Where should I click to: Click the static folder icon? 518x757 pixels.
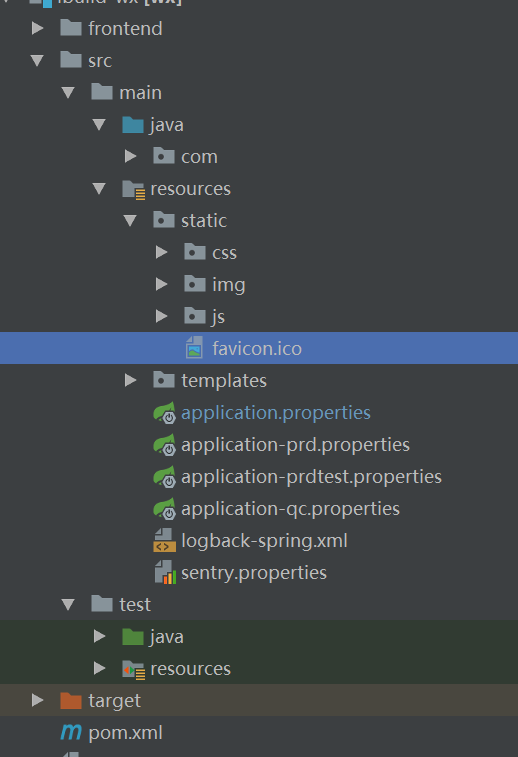[x=164, y=220]
